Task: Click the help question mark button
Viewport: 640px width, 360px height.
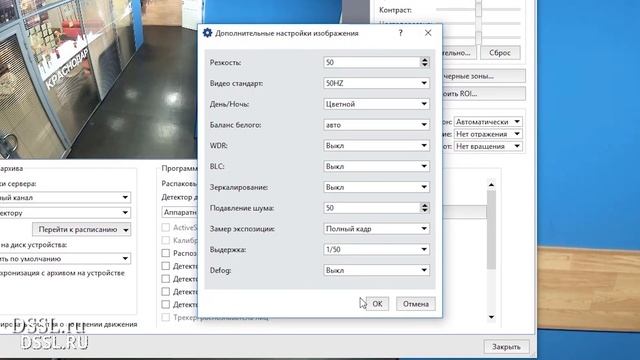Action: click(400, 33)
